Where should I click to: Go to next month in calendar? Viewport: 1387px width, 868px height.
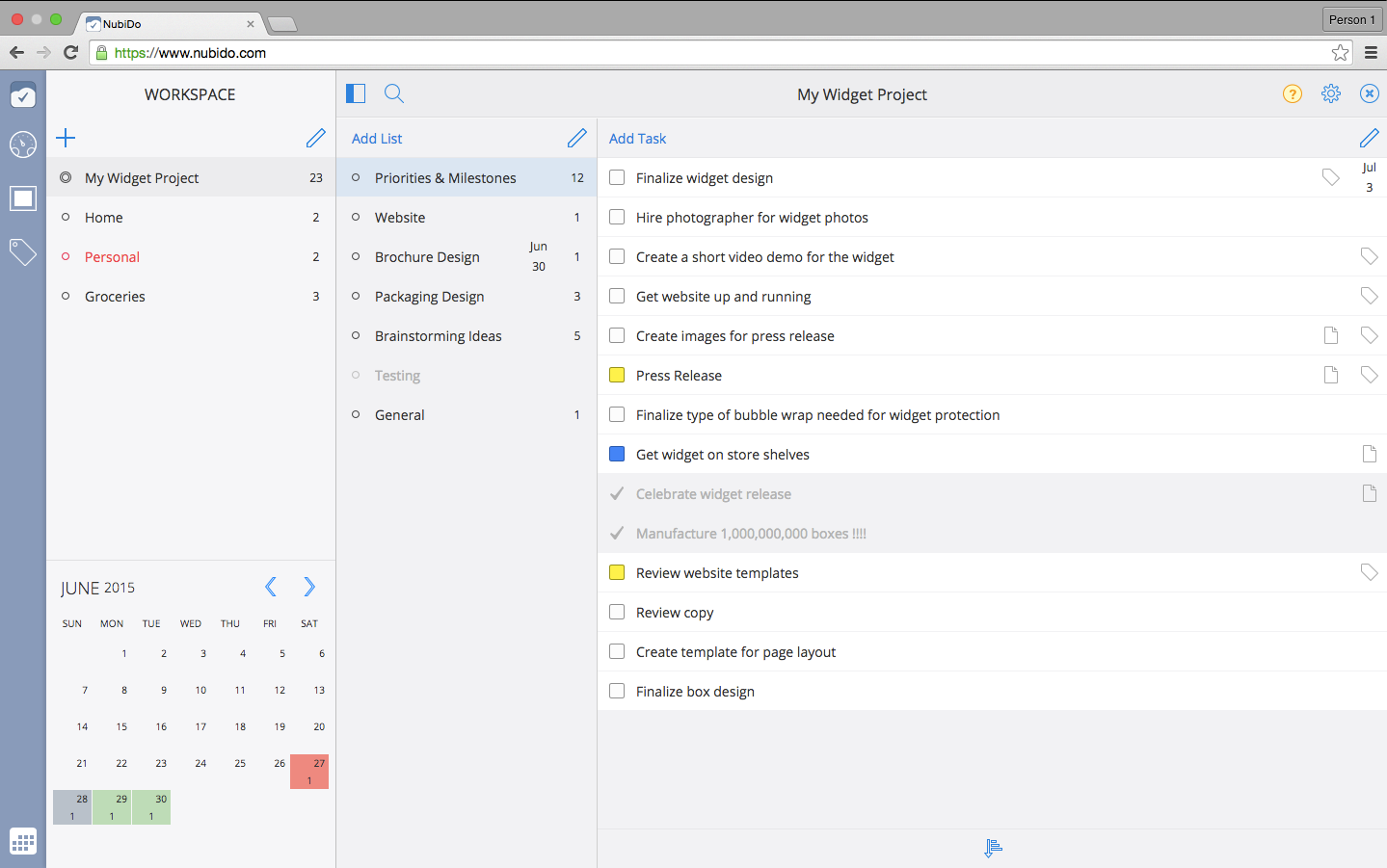(309, 587)
